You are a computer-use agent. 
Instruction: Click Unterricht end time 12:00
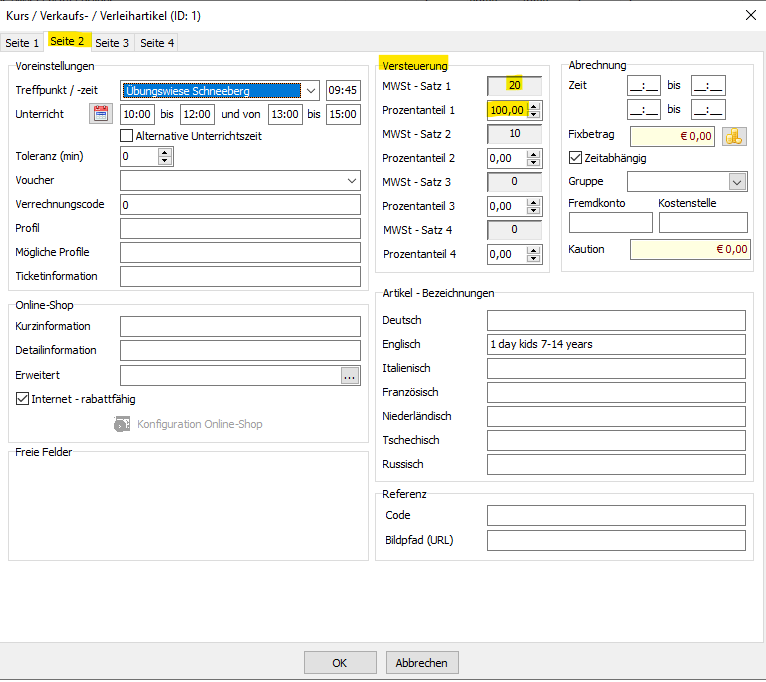pyautogui.click(x=197, y=114)
